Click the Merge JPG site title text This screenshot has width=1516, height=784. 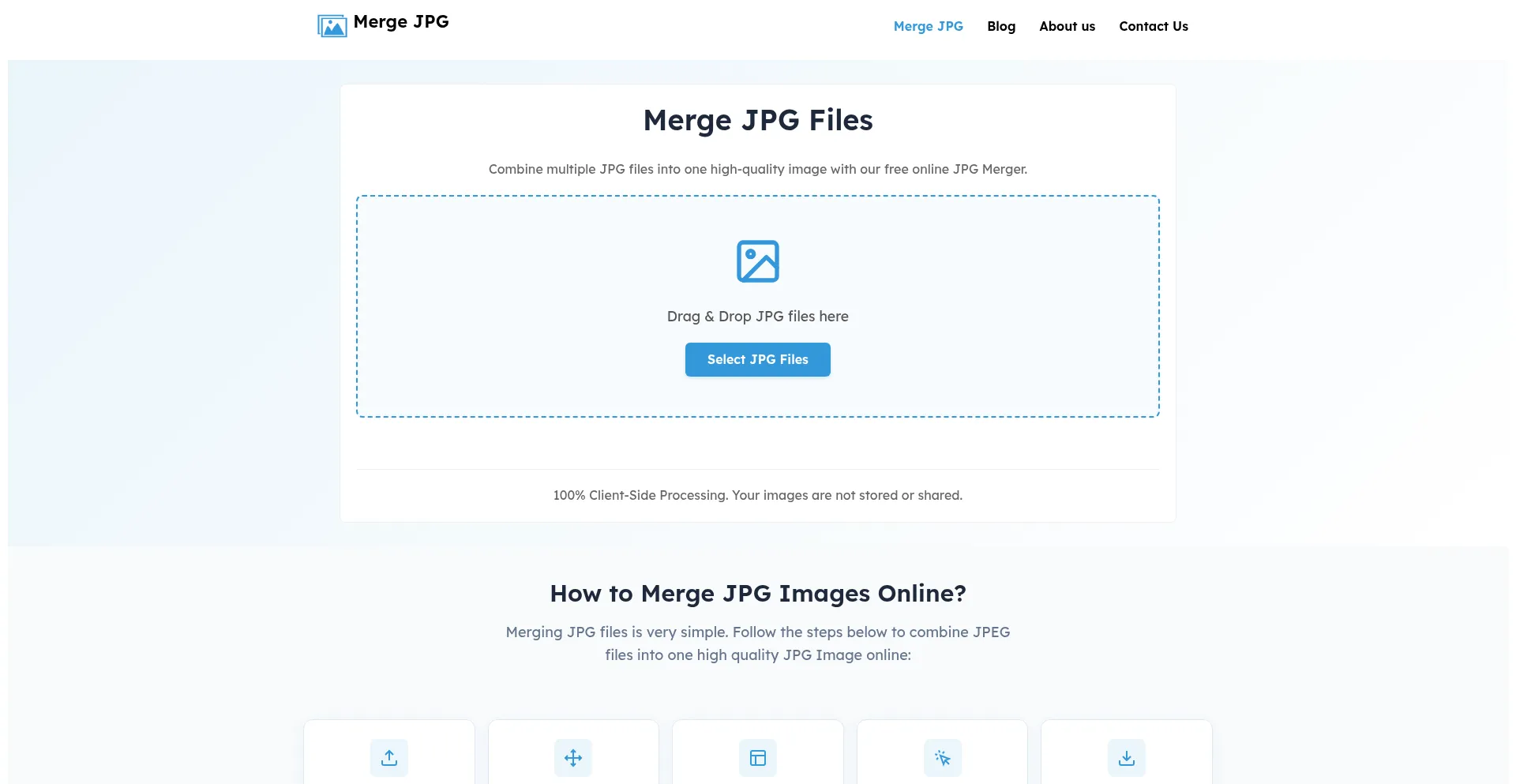(401, 22)
